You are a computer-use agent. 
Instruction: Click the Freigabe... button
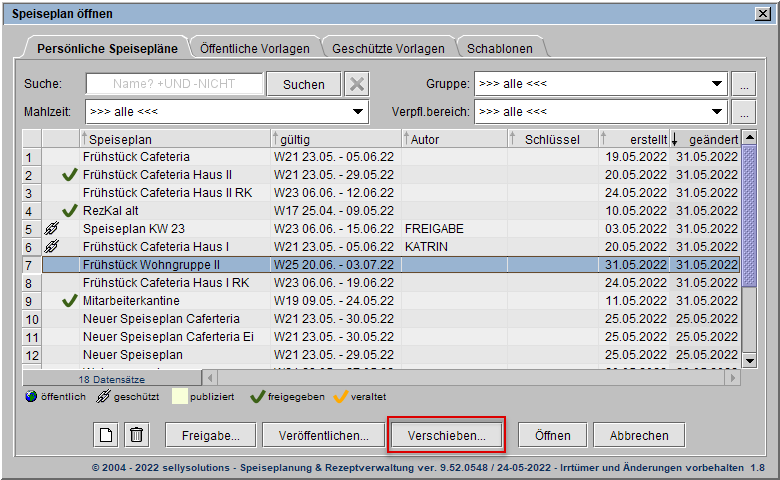pos(210,436)
